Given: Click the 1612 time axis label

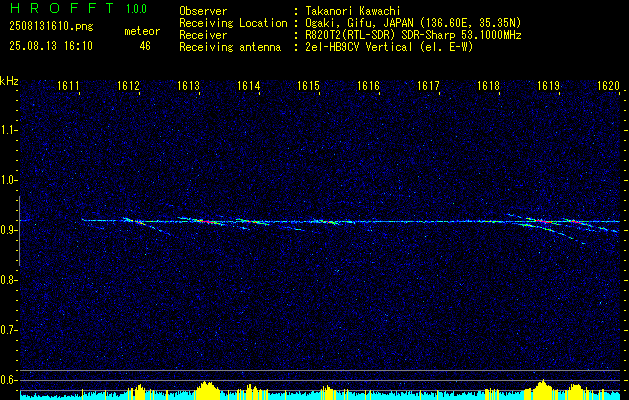Looking at the screenshot, I should click(x=128, y=86).
